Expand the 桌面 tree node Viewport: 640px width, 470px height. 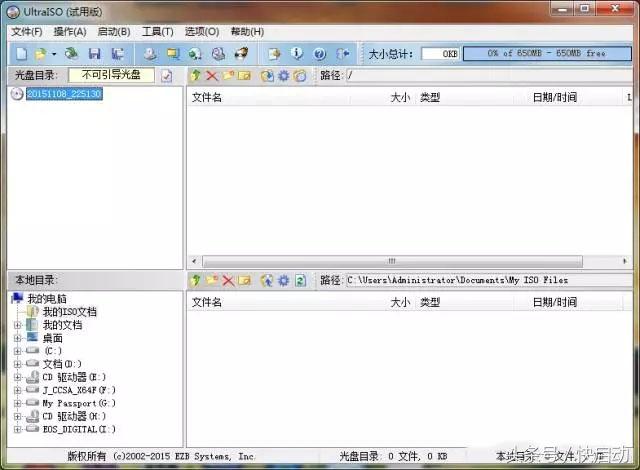coord(17,338)
